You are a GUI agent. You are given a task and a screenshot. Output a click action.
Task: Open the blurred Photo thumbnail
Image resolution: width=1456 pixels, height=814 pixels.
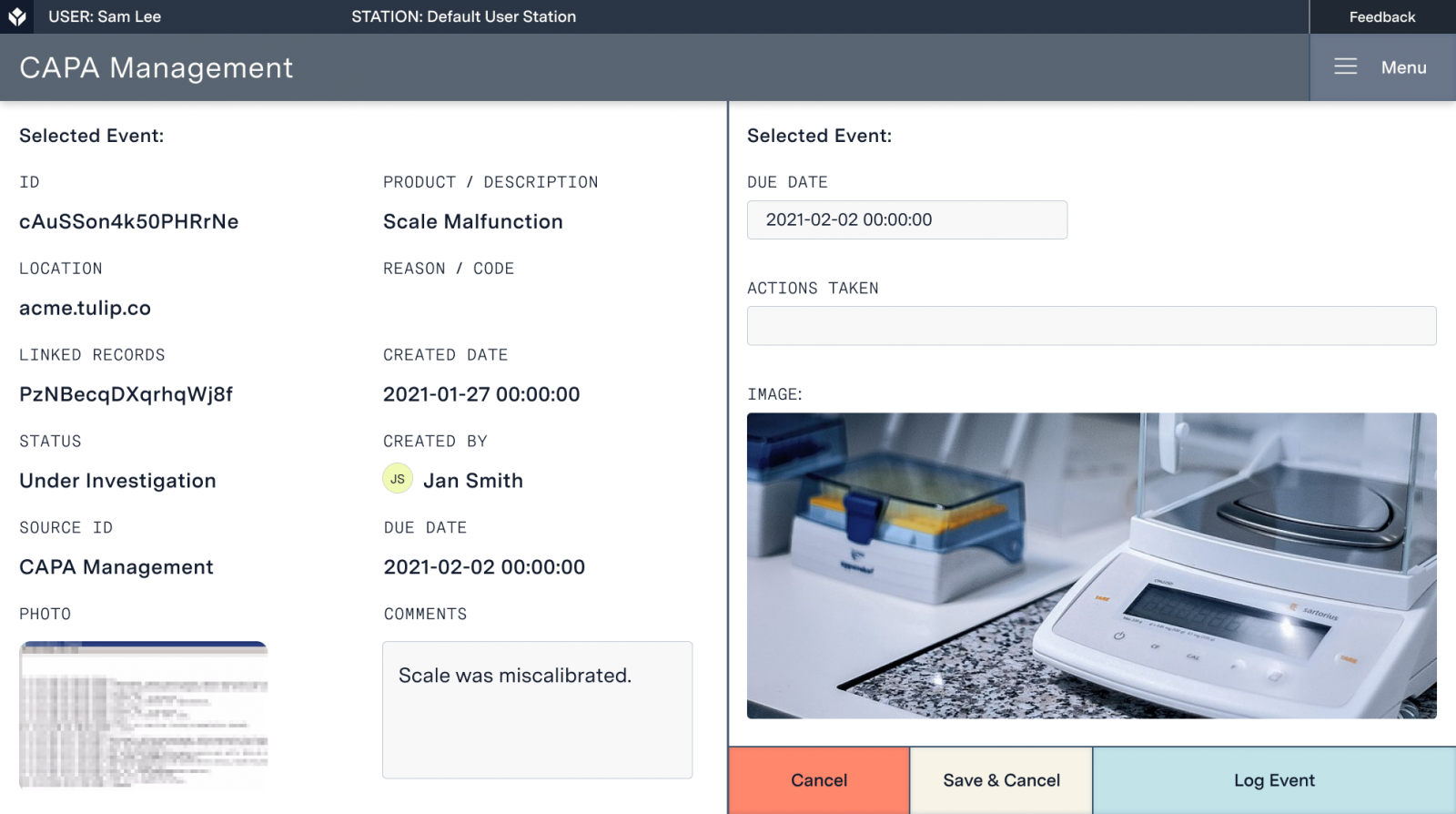coord(144,714)
